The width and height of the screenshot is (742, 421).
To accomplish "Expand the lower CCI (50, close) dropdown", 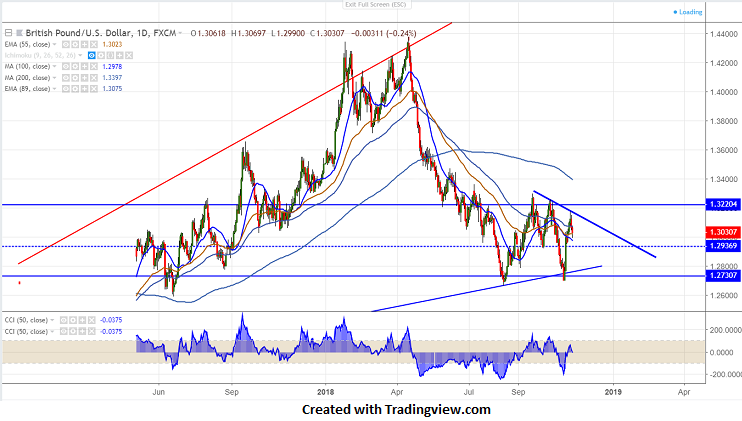I will coord(52,331).
